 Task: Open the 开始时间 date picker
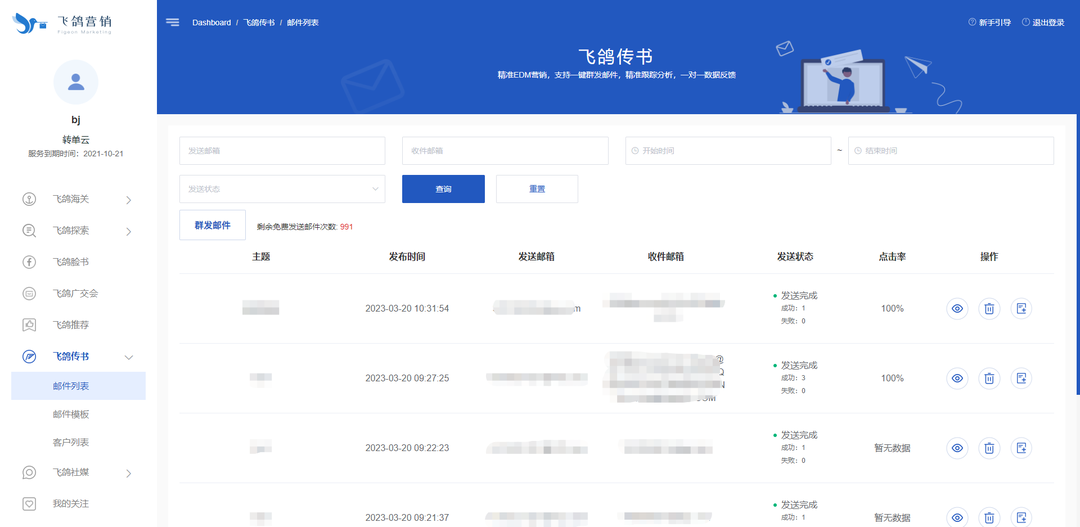(x=728, y=151)
